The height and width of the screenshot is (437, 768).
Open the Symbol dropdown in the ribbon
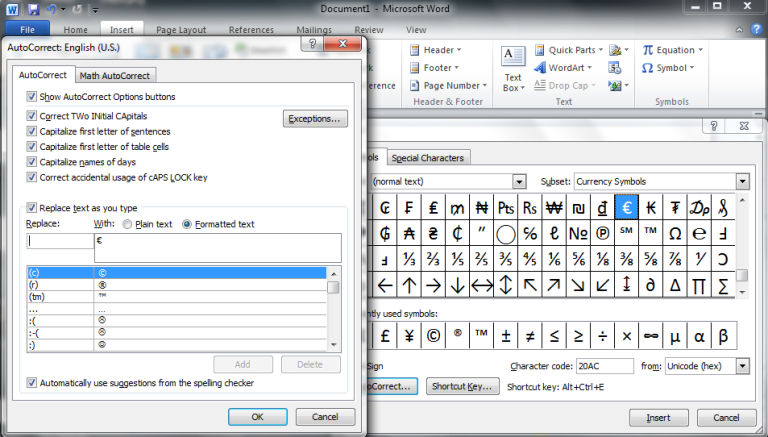pos(669,68)
